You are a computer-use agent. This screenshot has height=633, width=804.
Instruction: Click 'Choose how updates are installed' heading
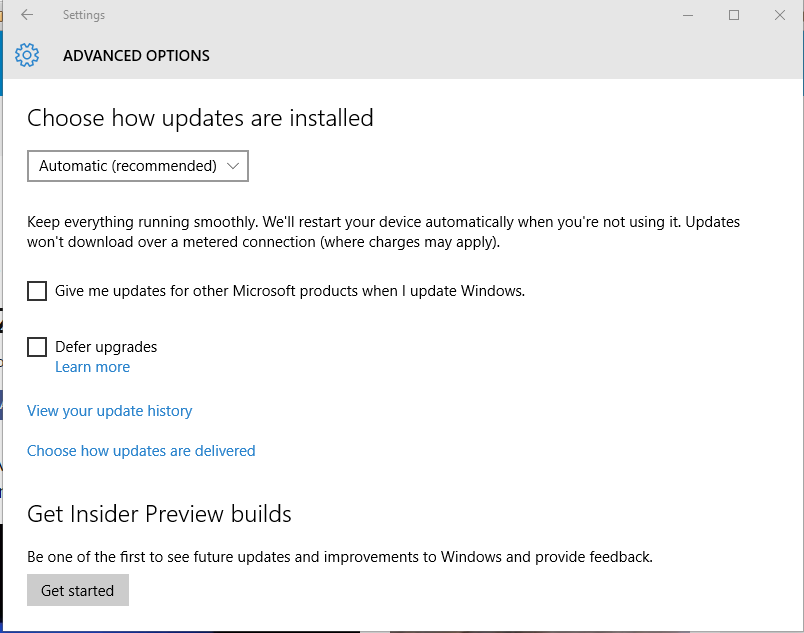[x=200, y=118]
